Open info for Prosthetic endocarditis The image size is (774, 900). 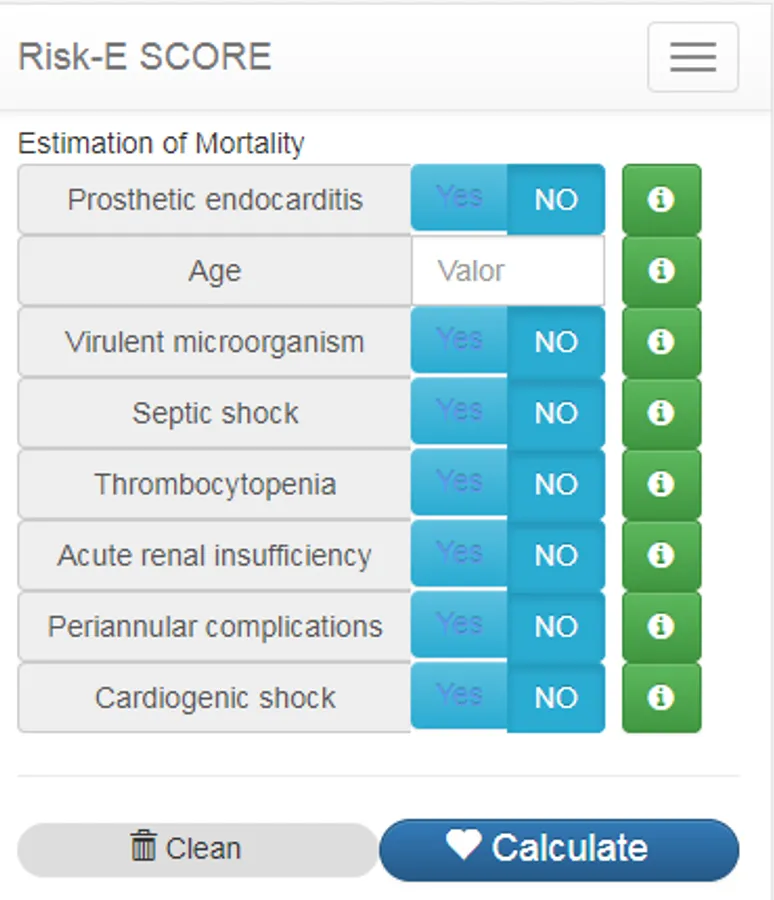pyautogui.click(x=661, y=200)
